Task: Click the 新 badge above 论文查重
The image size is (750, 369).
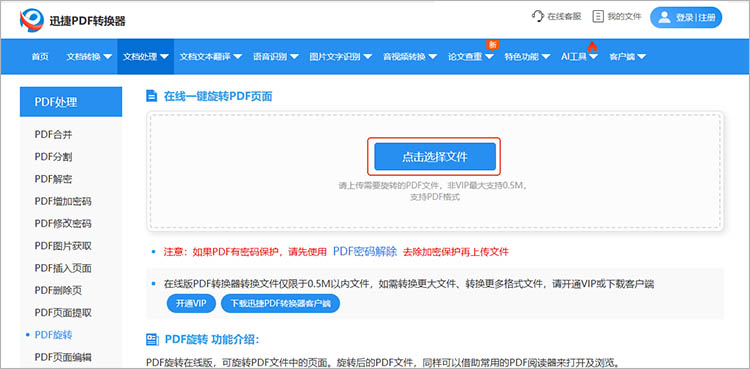Action: click(493, 45)
